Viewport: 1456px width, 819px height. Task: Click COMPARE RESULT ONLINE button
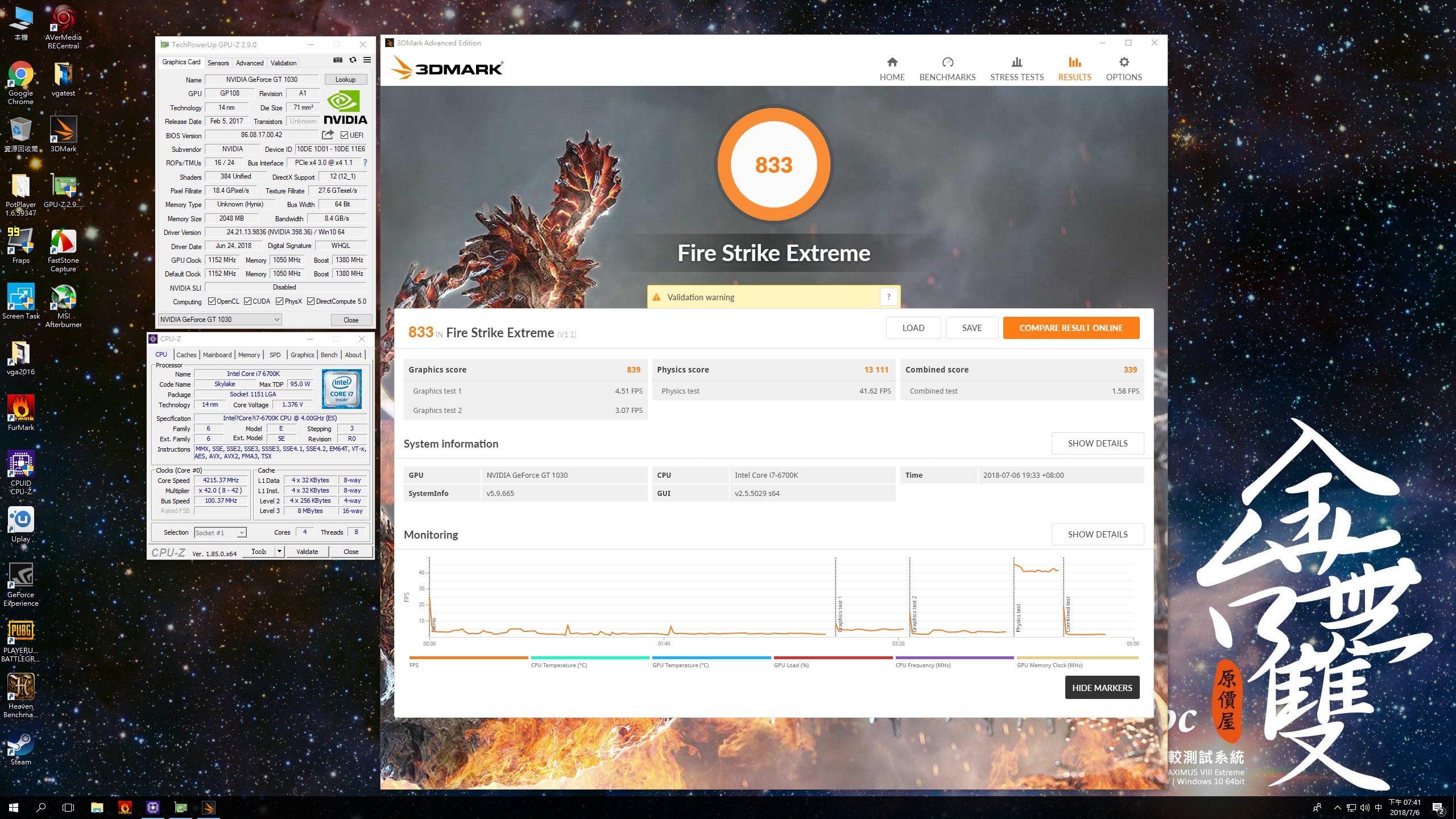(x=1071, y=328)
